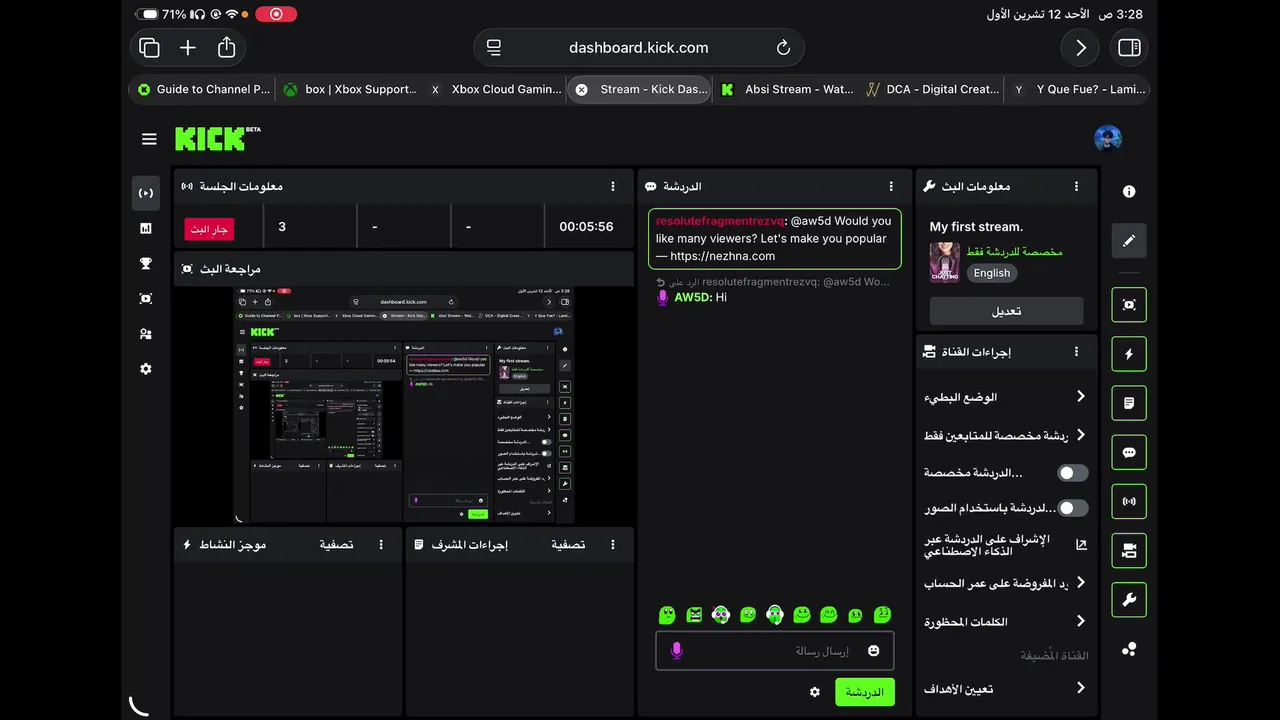Expand تعيين الأهداف set goals option
The width and height of the screenshot is (1280, 720).
tap(1004, 688)
